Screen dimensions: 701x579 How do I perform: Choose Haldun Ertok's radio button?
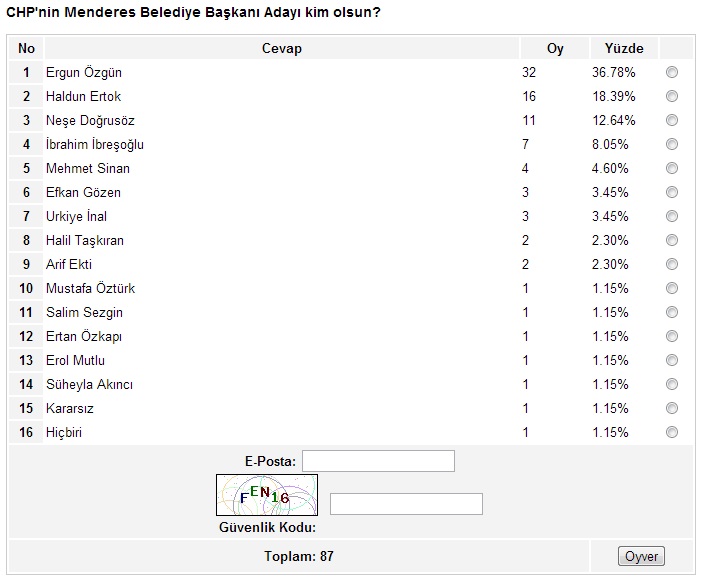coord(671,96)
